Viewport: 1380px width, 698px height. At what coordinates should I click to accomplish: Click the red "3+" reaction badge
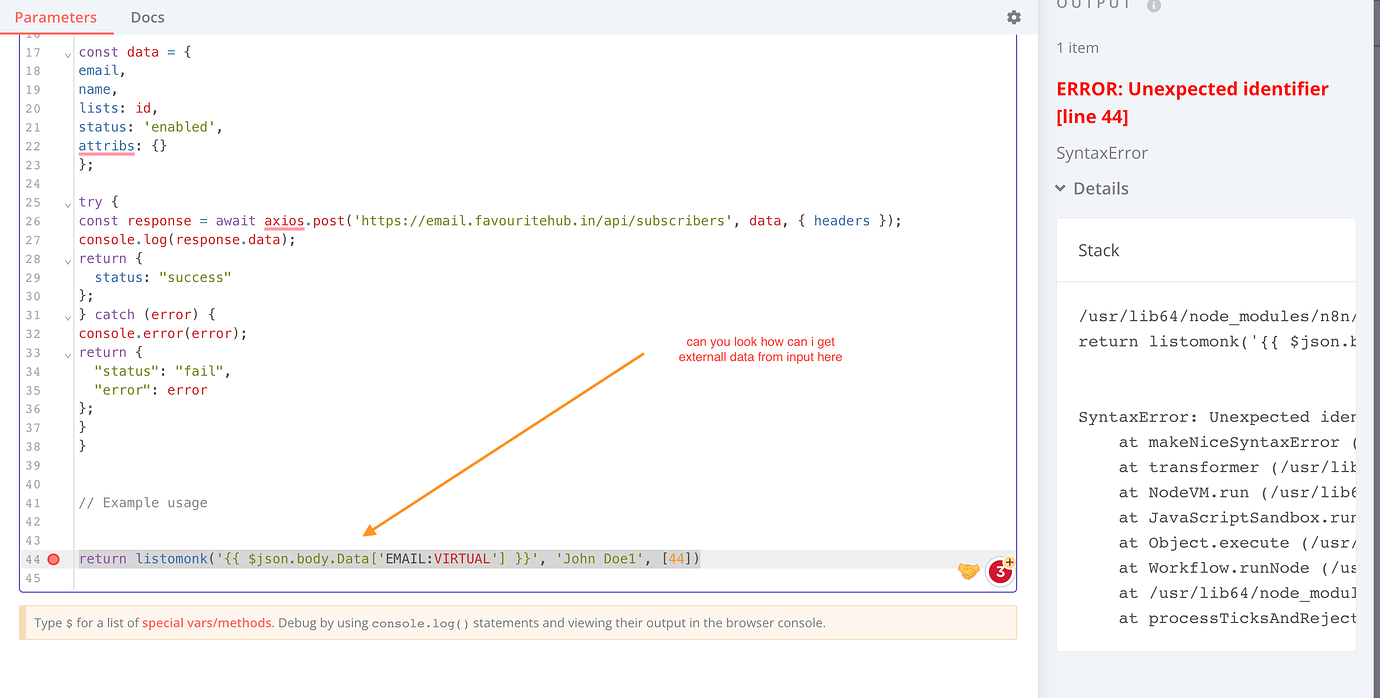click(999, 571)
